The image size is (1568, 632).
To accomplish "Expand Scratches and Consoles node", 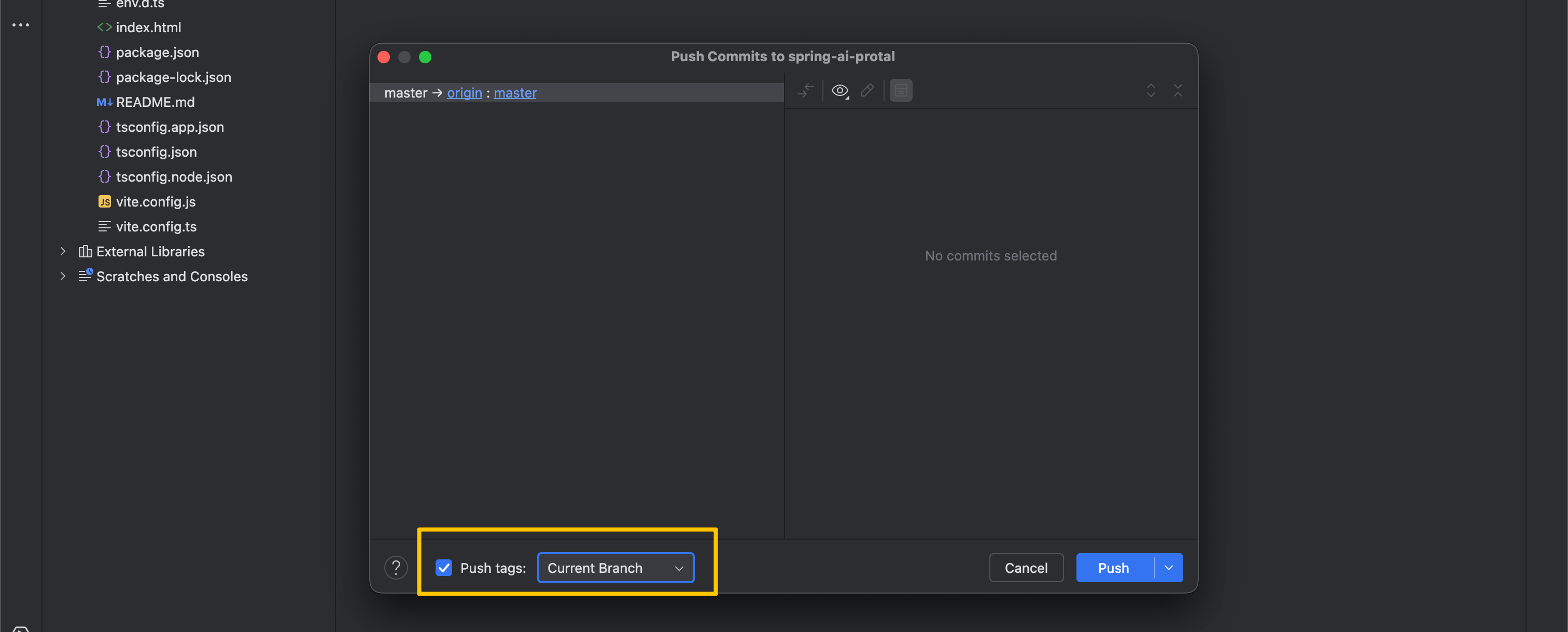I will (63, 277).
